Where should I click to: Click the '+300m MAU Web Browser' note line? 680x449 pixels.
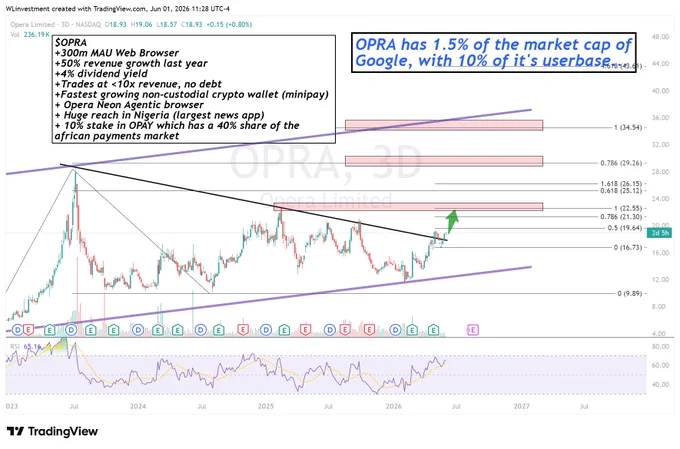click(x=117, y=53)
